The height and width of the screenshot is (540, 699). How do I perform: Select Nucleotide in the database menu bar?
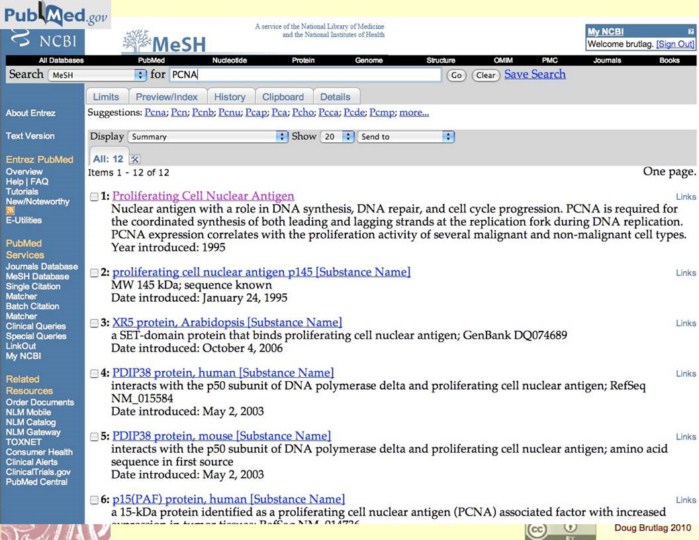218,60
